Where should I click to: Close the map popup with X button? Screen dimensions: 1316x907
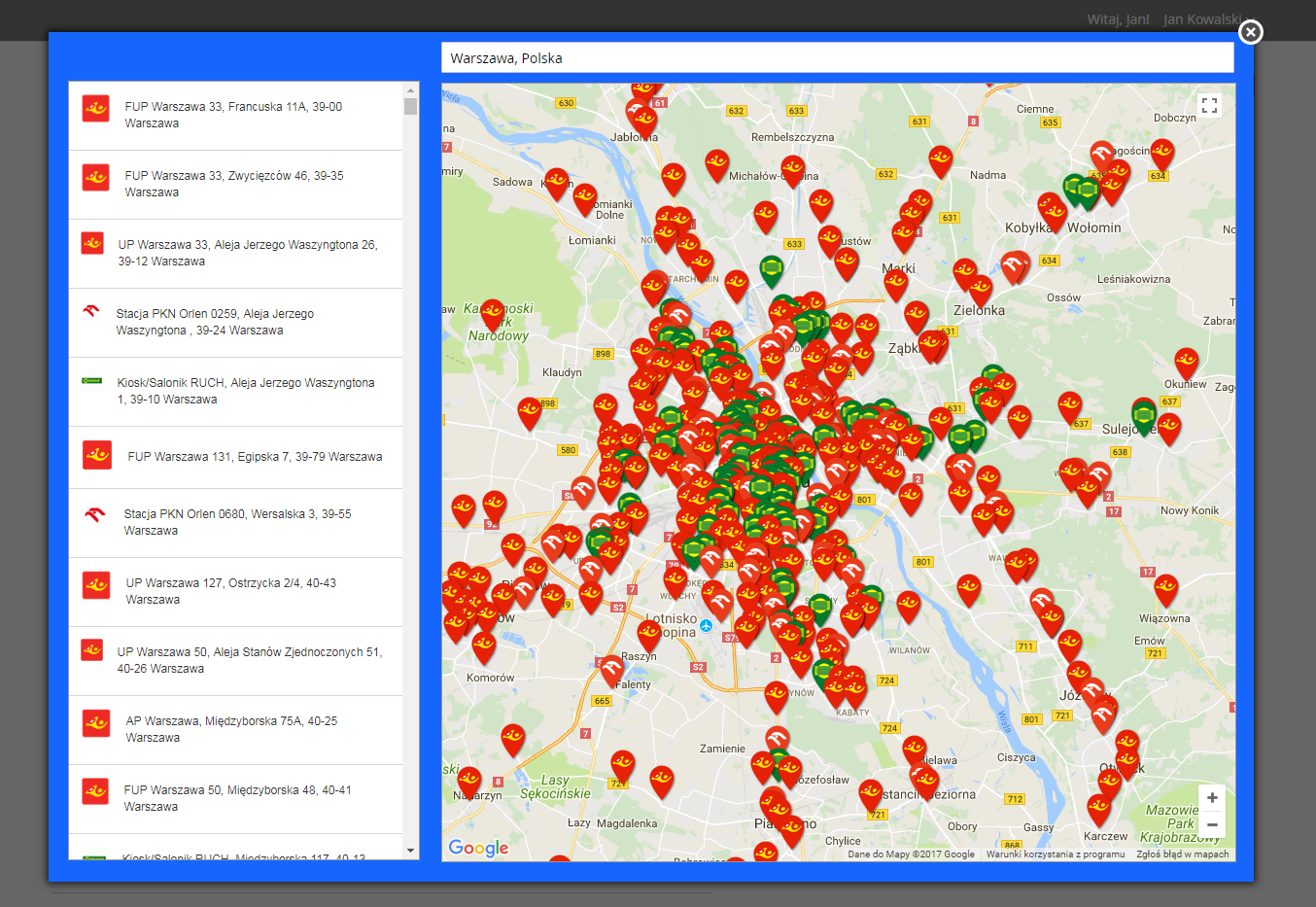pyautogui.click(x=1251, y=32)
